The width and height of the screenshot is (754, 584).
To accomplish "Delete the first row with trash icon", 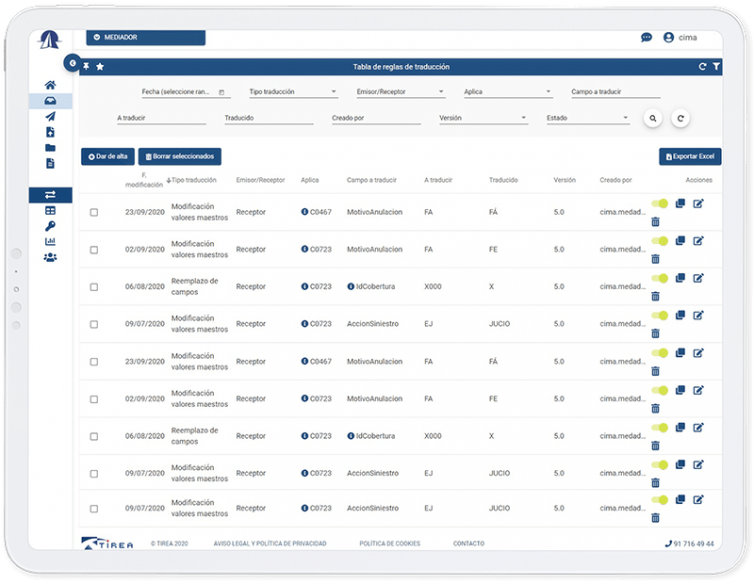I will (x=655, y=221).
